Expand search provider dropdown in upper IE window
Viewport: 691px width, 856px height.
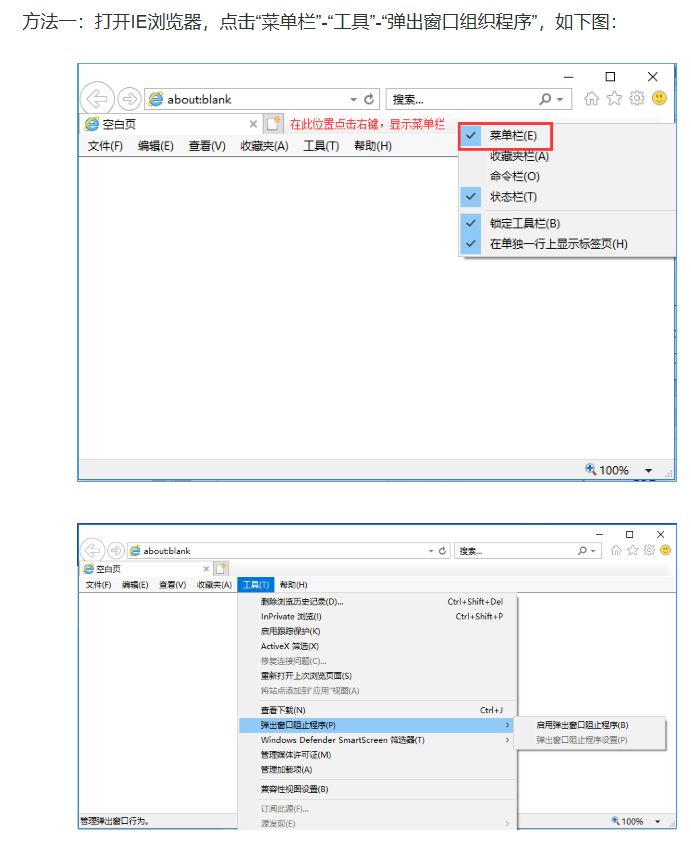pyautogui.click(x=560, y=99)
